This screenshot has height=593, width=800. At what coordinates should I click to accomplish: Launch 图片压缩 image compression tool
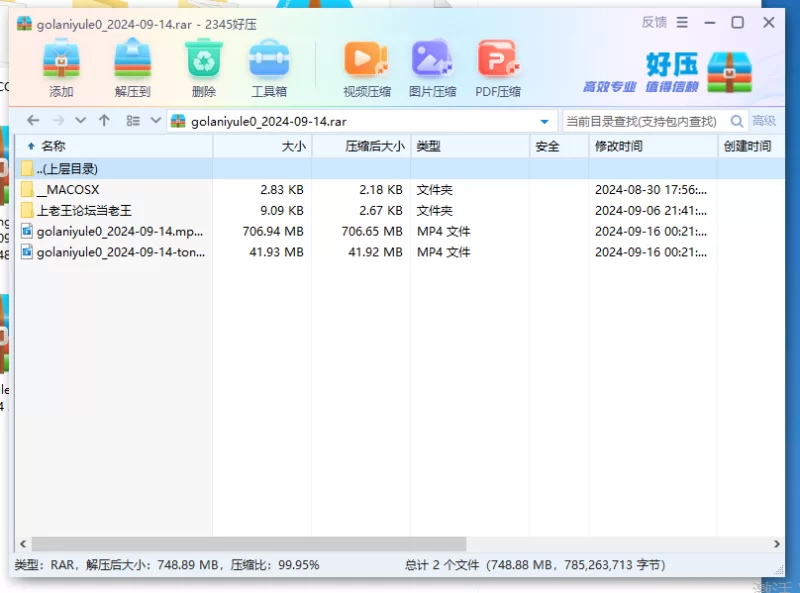point(432,59)
